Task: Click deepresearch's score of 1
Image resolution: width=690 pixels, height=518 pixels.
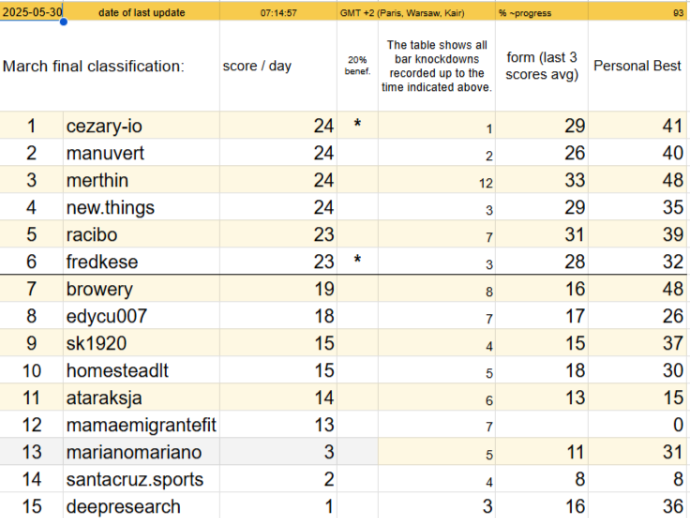Action: click(278, 506)
